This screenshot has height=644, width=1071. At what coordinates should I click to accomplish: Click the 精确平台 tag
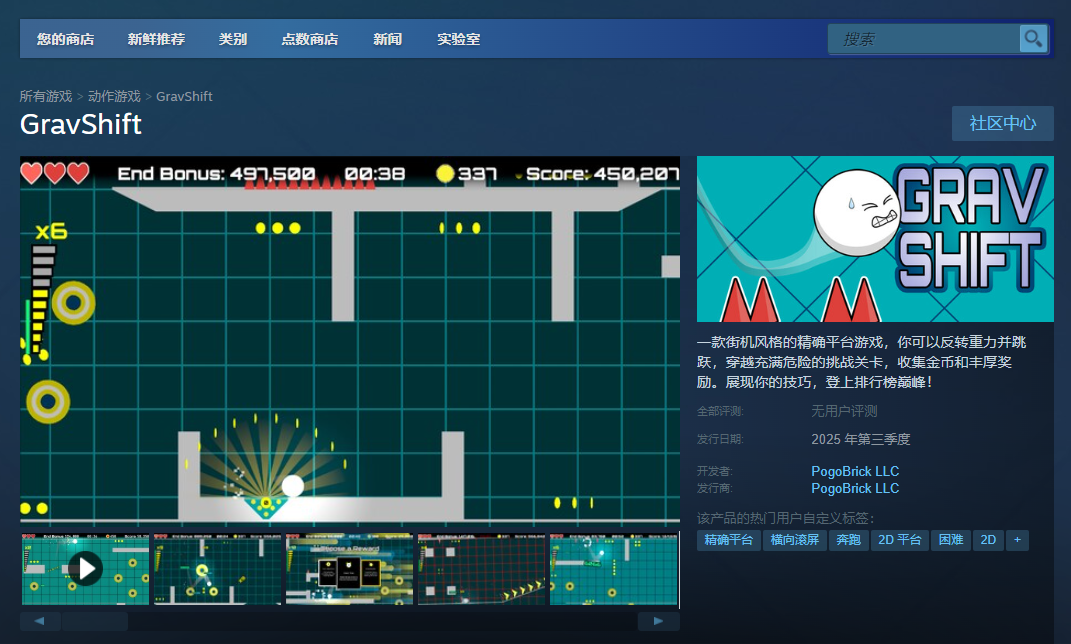point(728,539)
